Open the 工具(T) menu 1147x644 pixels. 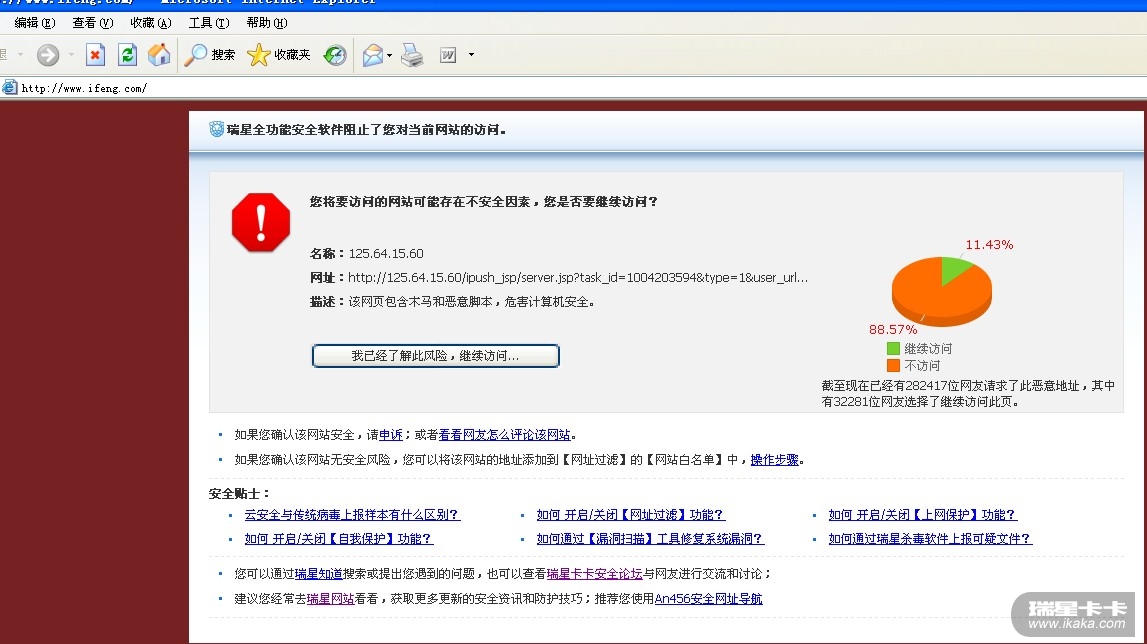click(x=208, y=23)
